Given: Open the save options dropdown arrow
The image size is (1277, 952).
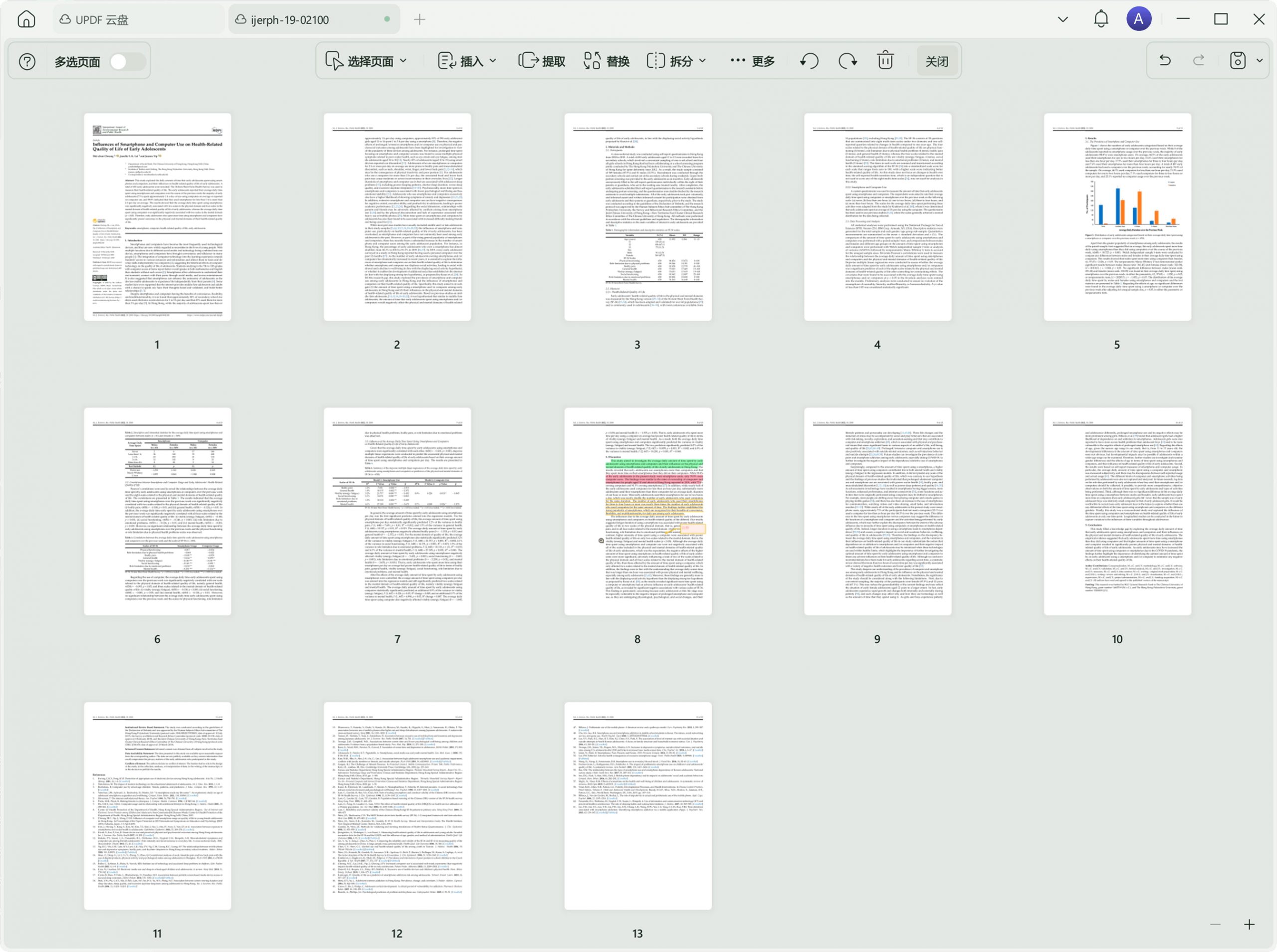Looking at the screenshot, I should coord(1260,60).
